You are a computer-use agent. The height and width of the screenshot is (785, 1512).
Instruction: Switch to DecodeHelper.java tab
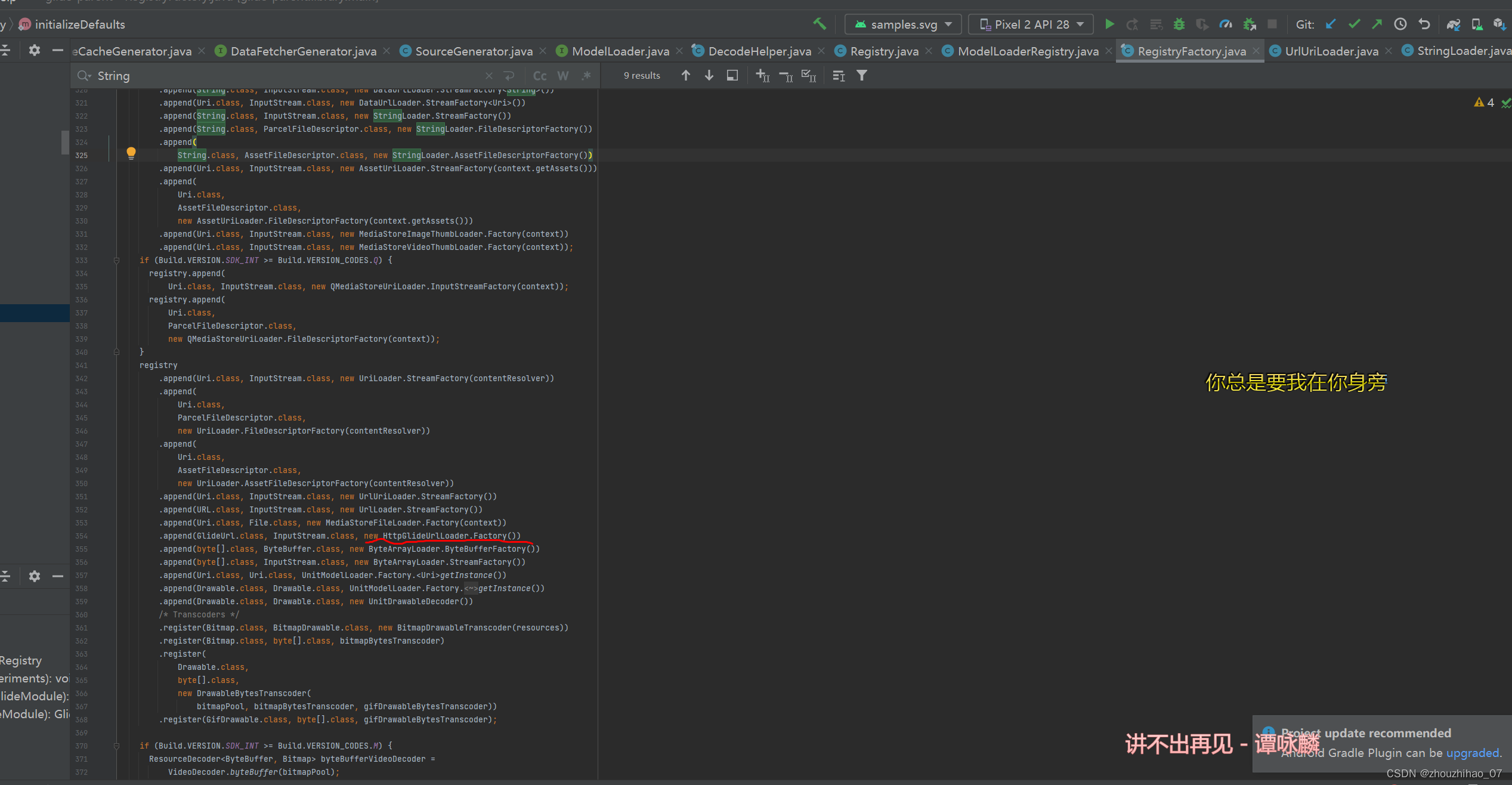(x=759, y=51)
